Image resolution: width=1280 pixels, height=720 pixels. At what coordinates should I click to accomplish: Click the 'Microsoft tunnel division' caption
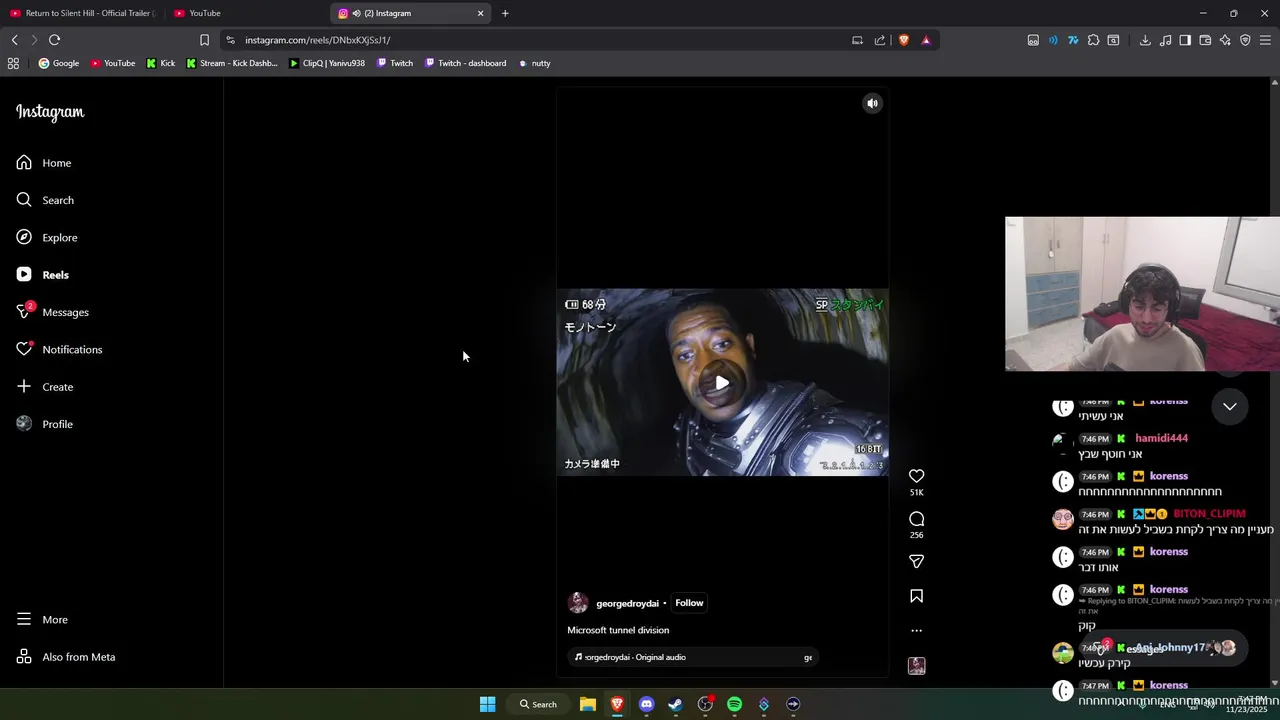pyautogui.click(x=618, y=630)
